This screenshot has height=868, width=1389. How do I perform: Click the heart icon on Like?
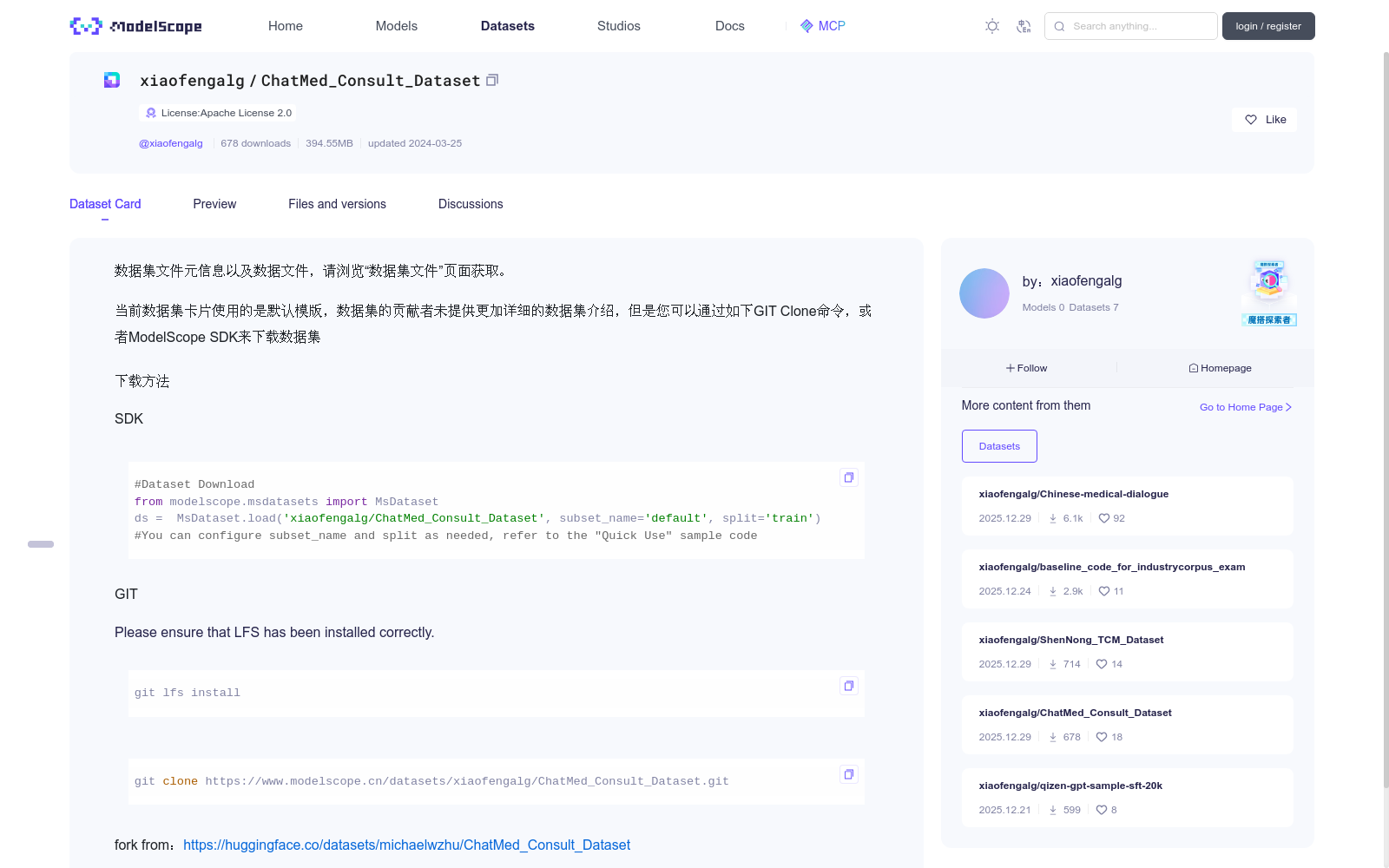(x=1251, y=120)
